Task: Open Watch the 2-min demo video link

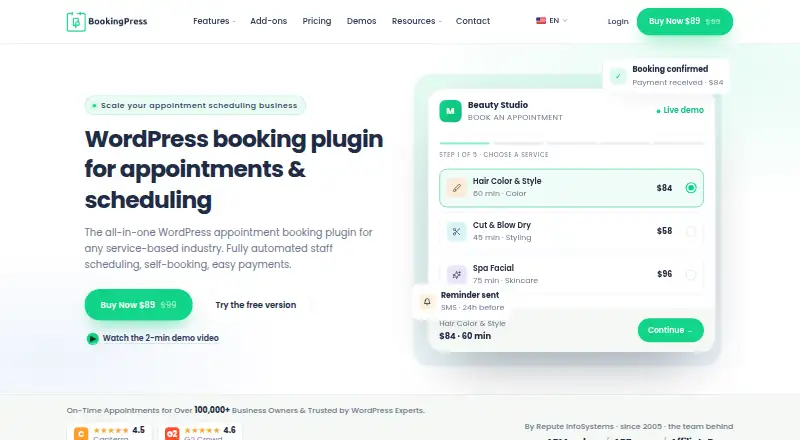Action: point(161,338)
